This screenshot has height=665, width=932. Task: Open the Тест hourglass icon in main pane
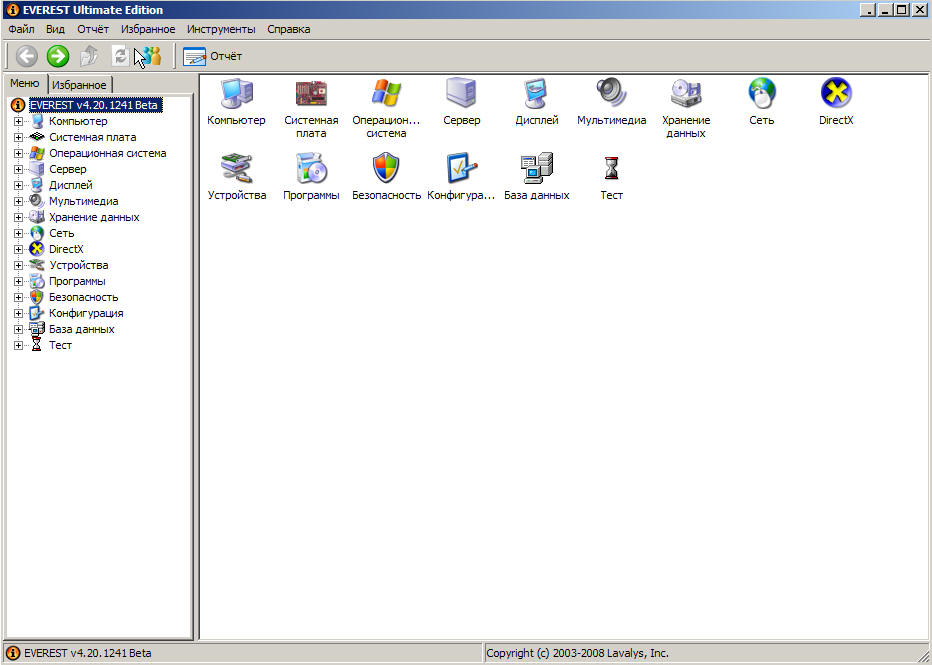click(x=612, y=168)
